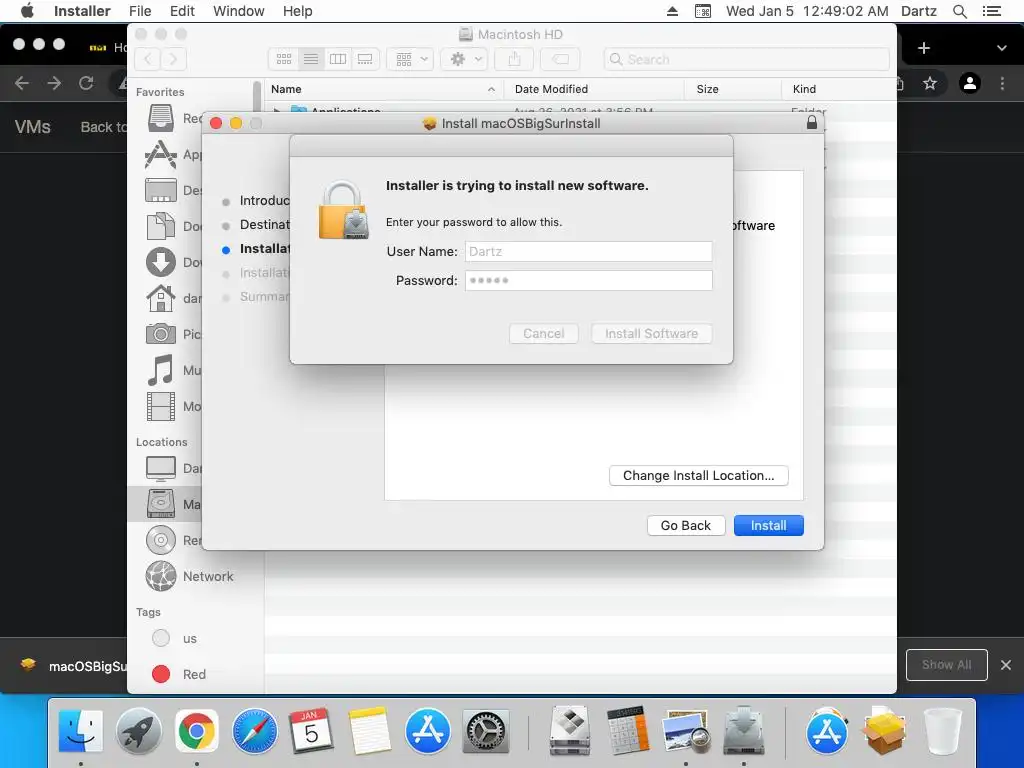Click Spotlight search magnifier in menu bar
This screenshot has width=1024, height=768.
pos(959,11)
